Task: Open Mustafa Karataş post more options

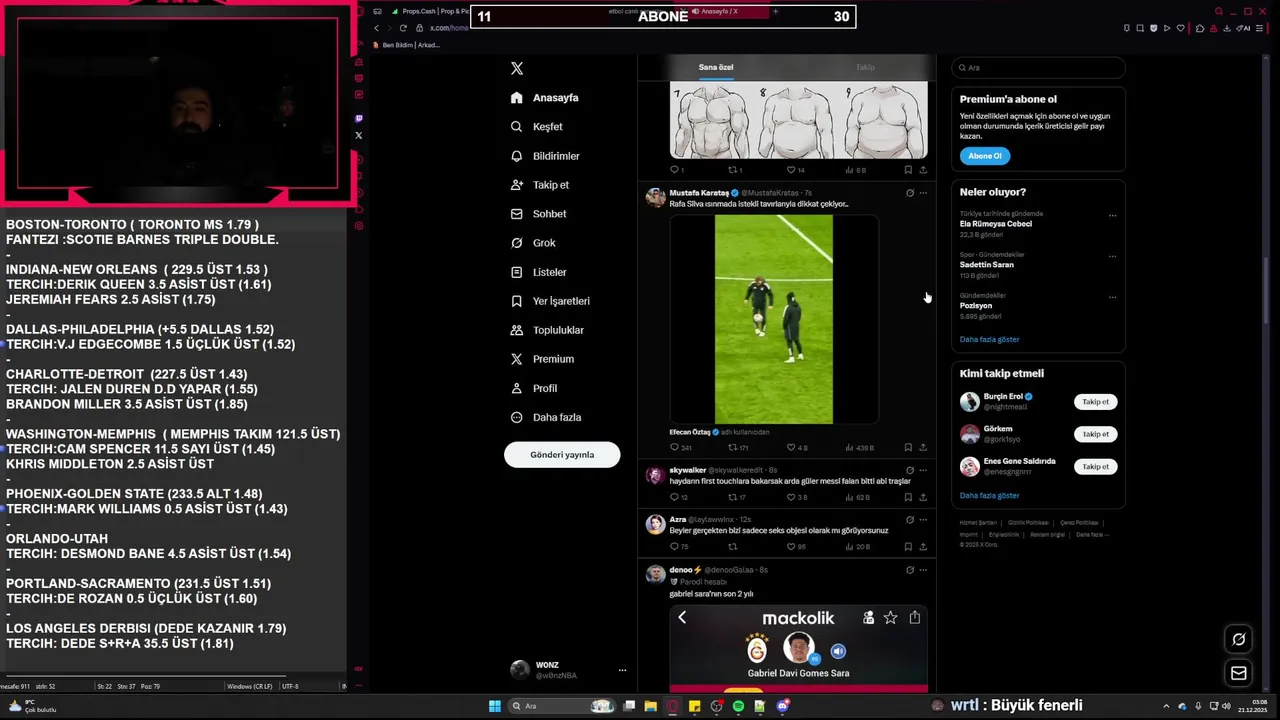Action: [923, 193]
